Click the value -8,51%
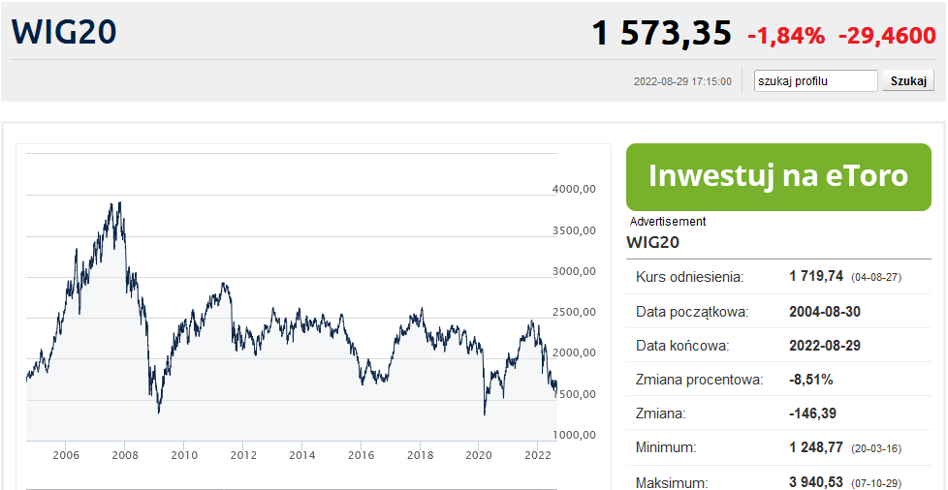 coord(811,380)
